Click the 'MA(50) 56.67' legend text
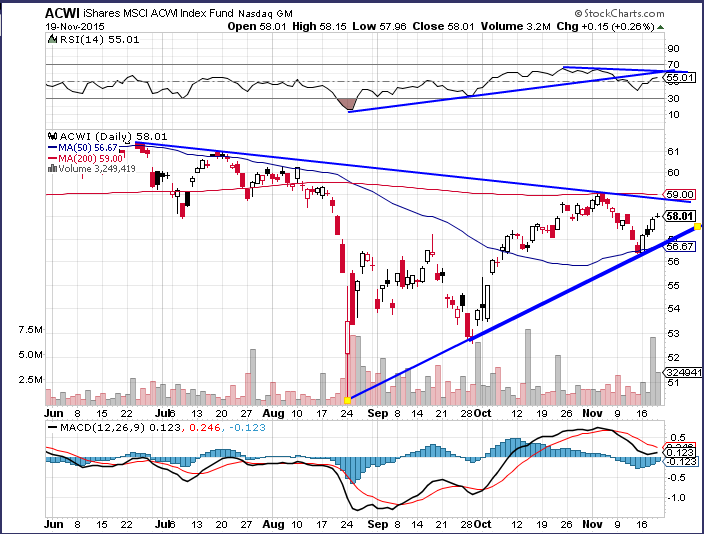This screenshot has width=704, height=534. [88, 148]
